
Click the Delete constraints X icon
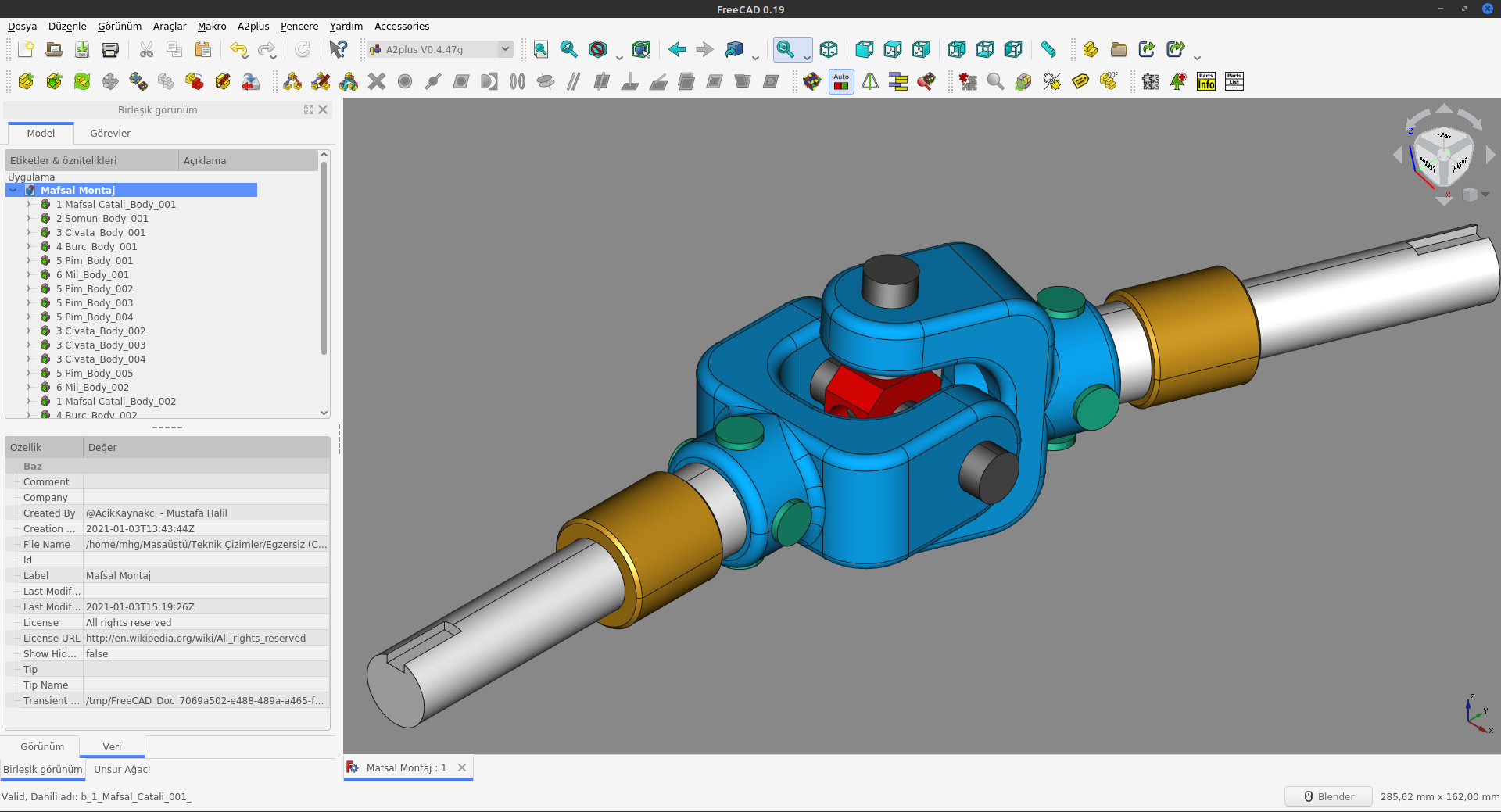point(377,81)
